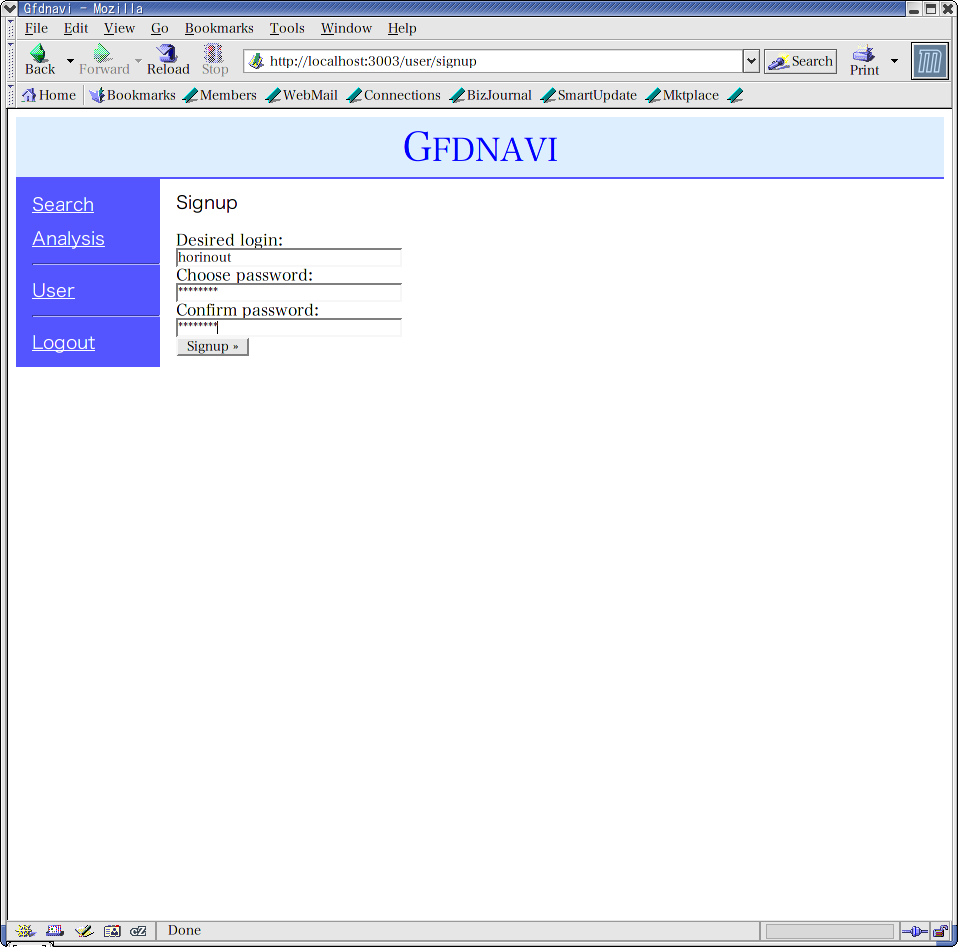Click the Mozilla throbber logo

930,61
